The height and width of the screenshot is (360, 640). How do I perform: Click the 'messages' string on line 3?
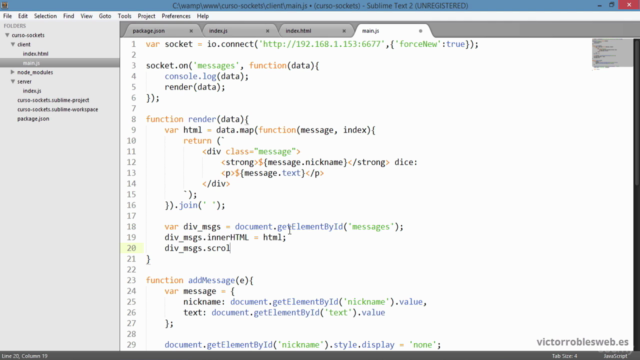pos(216,66)
